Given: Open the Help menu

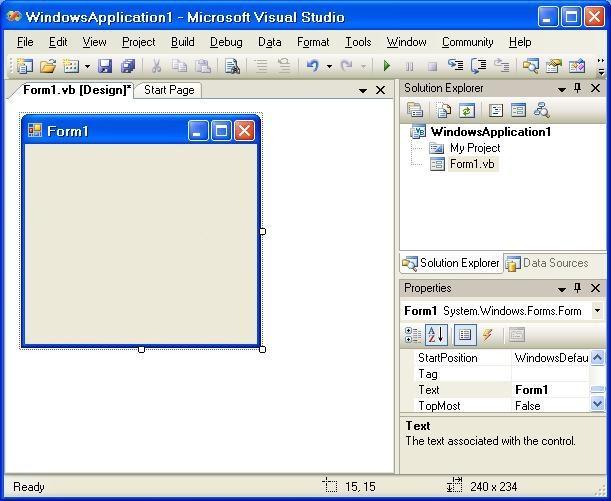Looking at the screenshot, I should (x=520, y=42).
